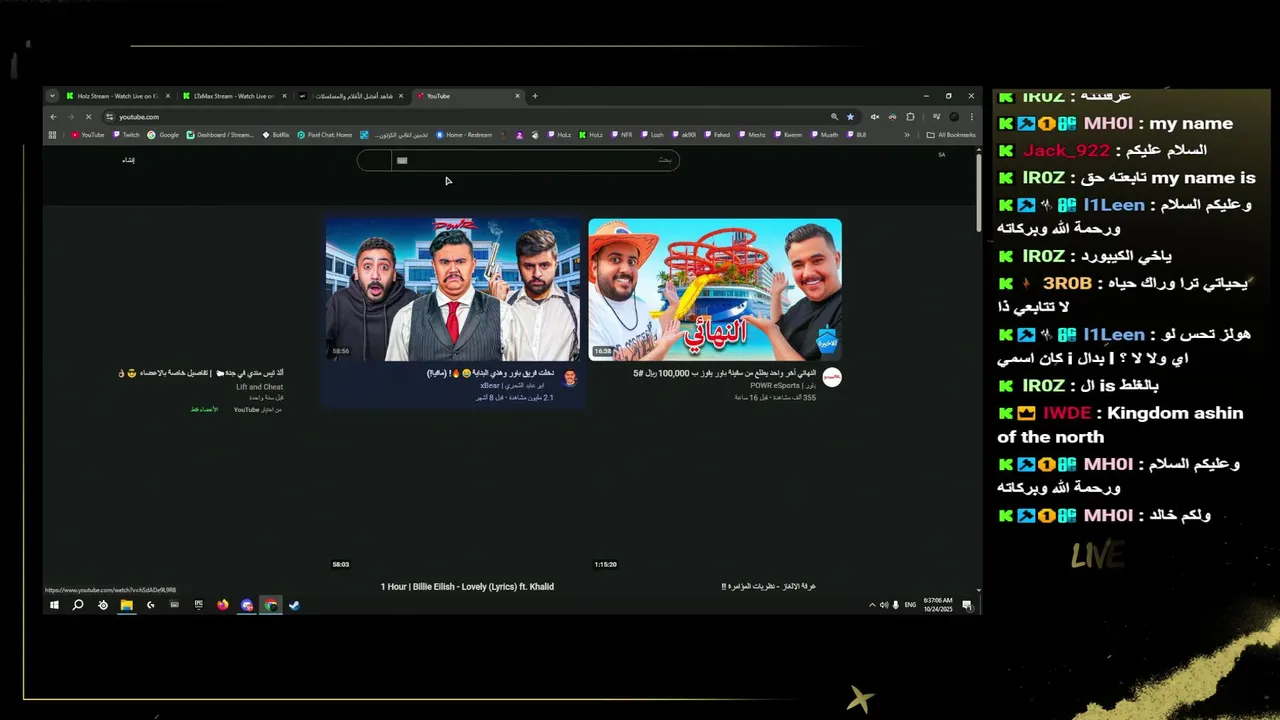Click the ENG language indicator
This screenshot has height=720, width=1280.
tap(910, 605)
